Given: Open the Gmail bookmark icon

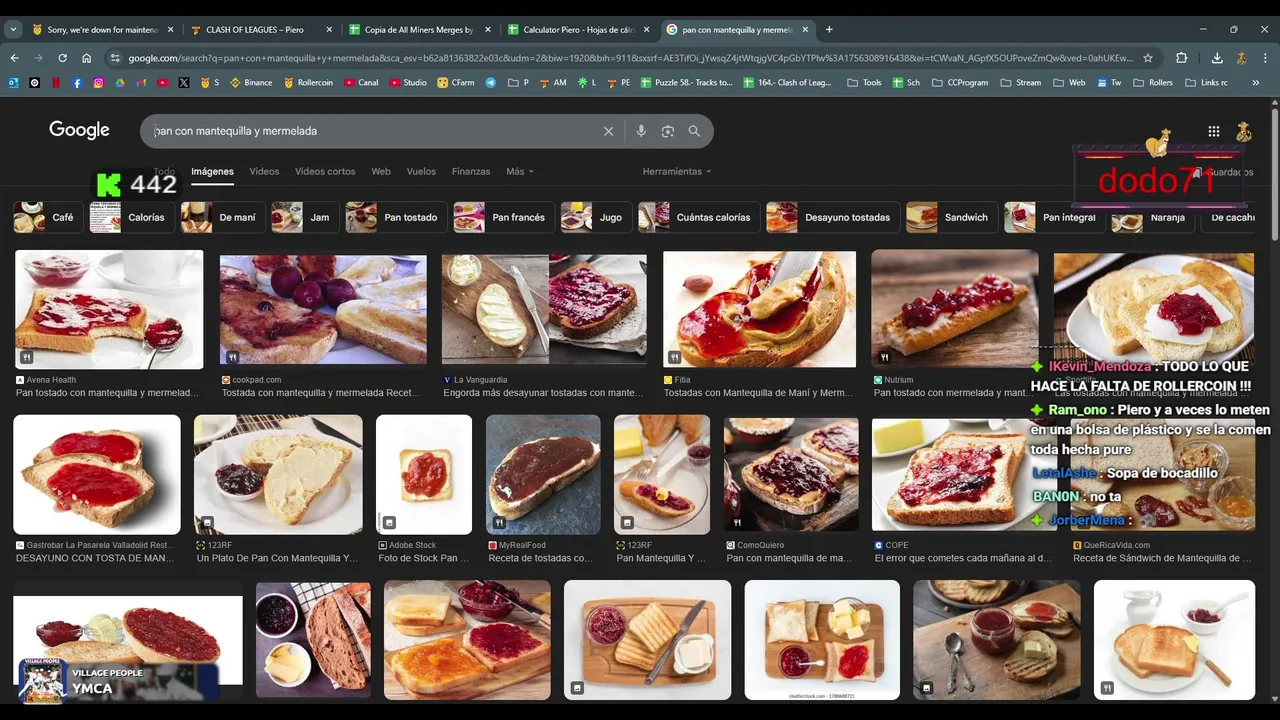Looking at the screenshot, I should 141,83.
